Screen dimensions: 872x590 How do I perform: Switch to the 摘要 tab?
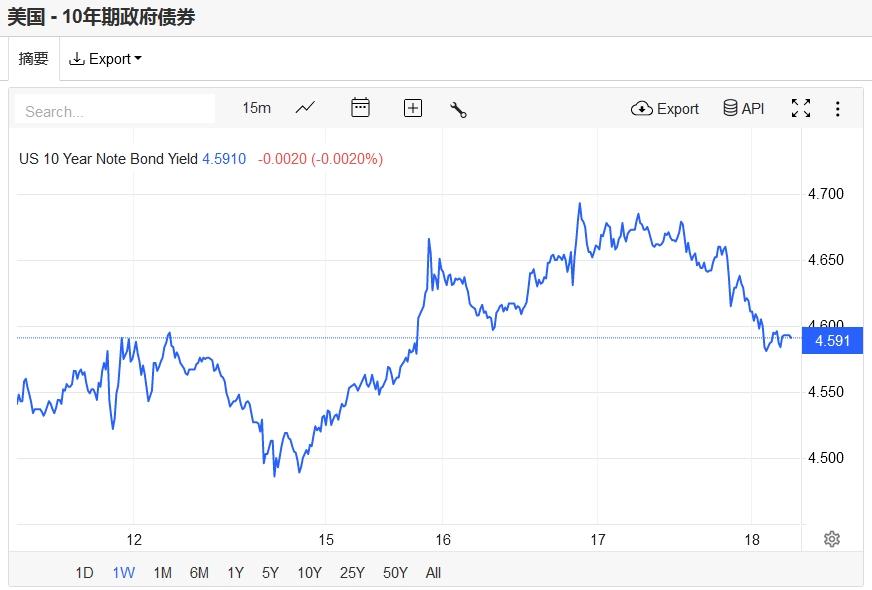point(33,59)
